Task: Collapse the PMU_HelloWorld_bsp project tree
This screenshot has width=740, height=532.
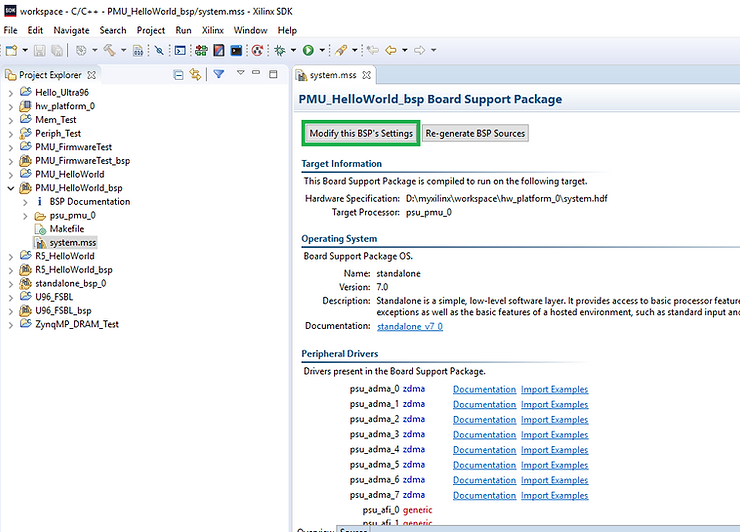Action: (11, 187)
